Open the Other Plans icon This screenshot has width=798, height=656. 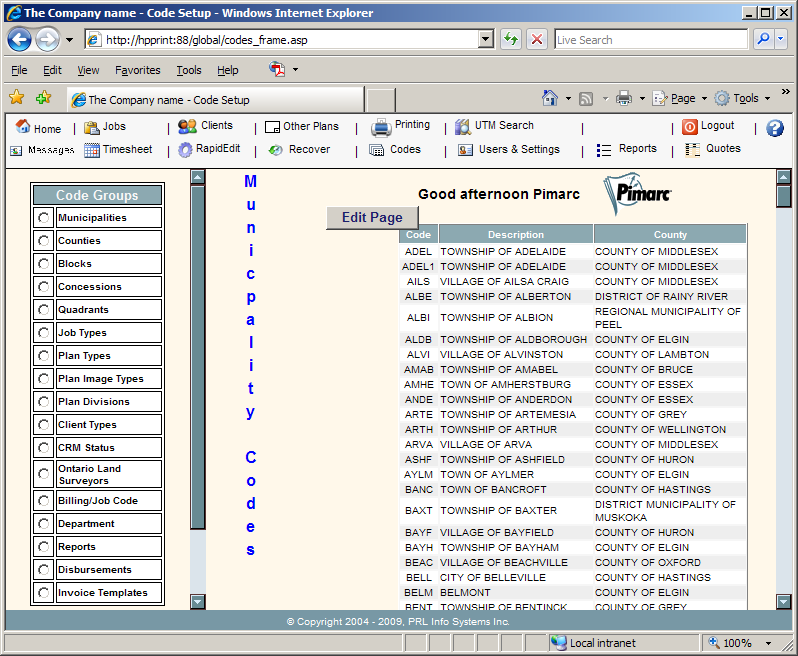point(272,127)
